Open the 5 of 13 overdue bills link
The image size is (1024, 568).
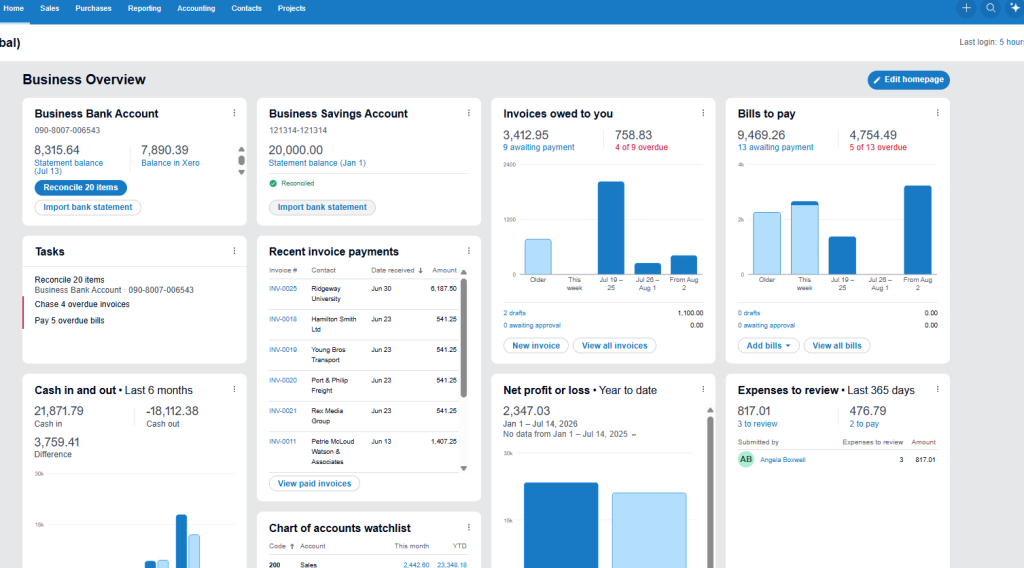point(878,148)
